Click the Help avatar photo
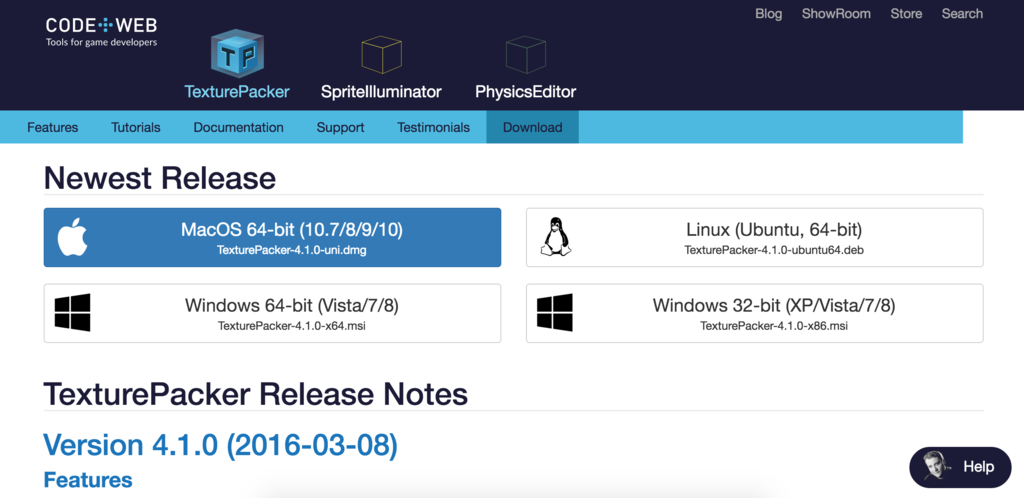The width and height of the screenshot is (1024, 498). [x=936, y=467]
